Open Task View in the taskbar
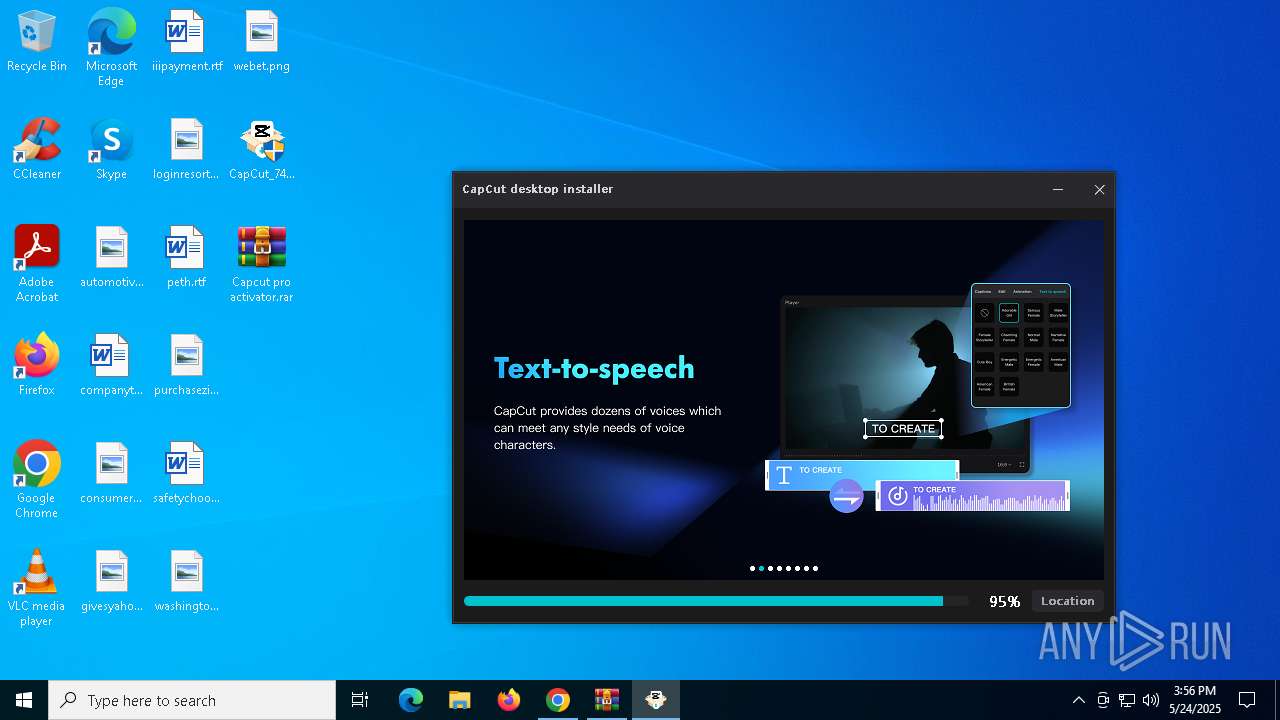The width and height of the screenshot is (1280, 720). pos(360,700)
